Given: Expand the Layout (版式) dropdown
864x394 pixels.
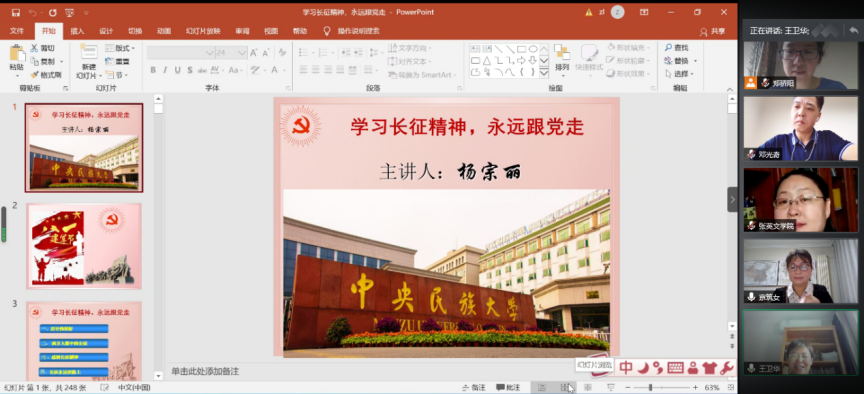Looking at the screenshot, I should [120, 48].
